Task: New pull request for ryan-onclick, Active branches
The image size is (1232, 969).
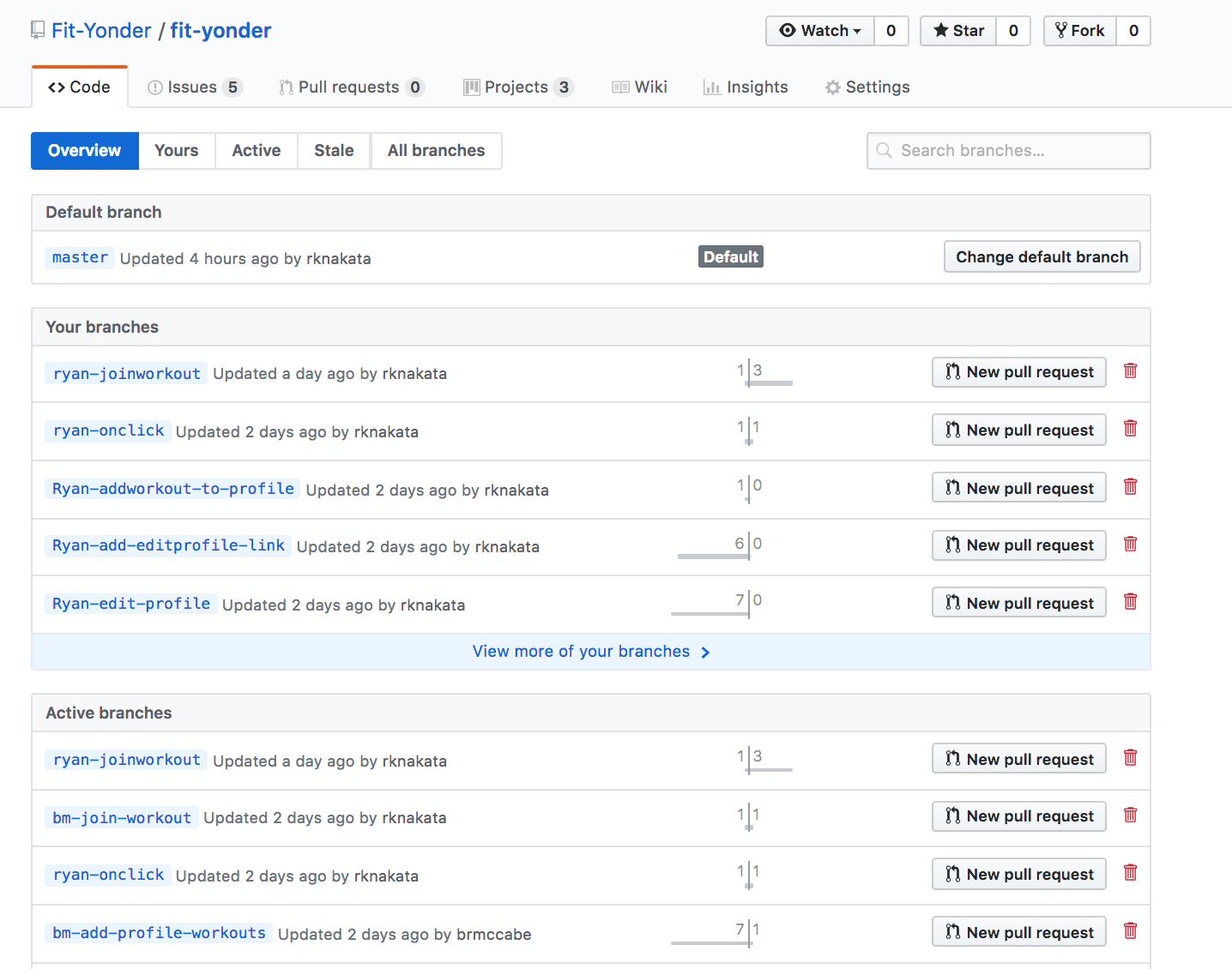Action: coord(1019,874)
